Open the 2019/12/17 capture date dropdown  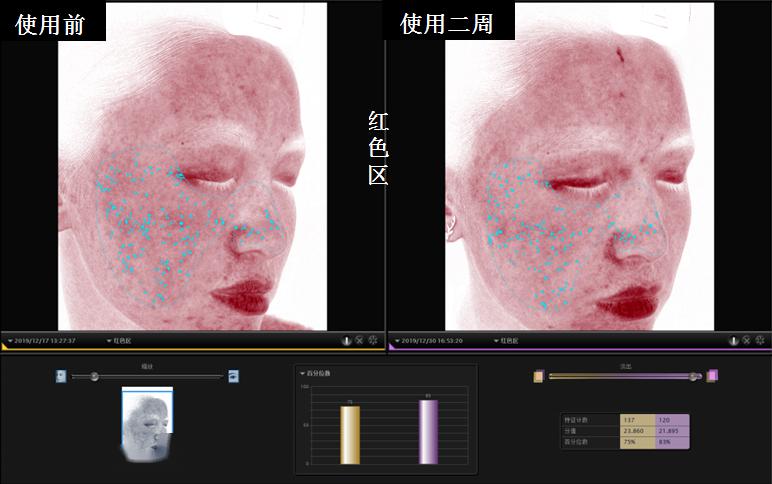(x=42, y=341)
